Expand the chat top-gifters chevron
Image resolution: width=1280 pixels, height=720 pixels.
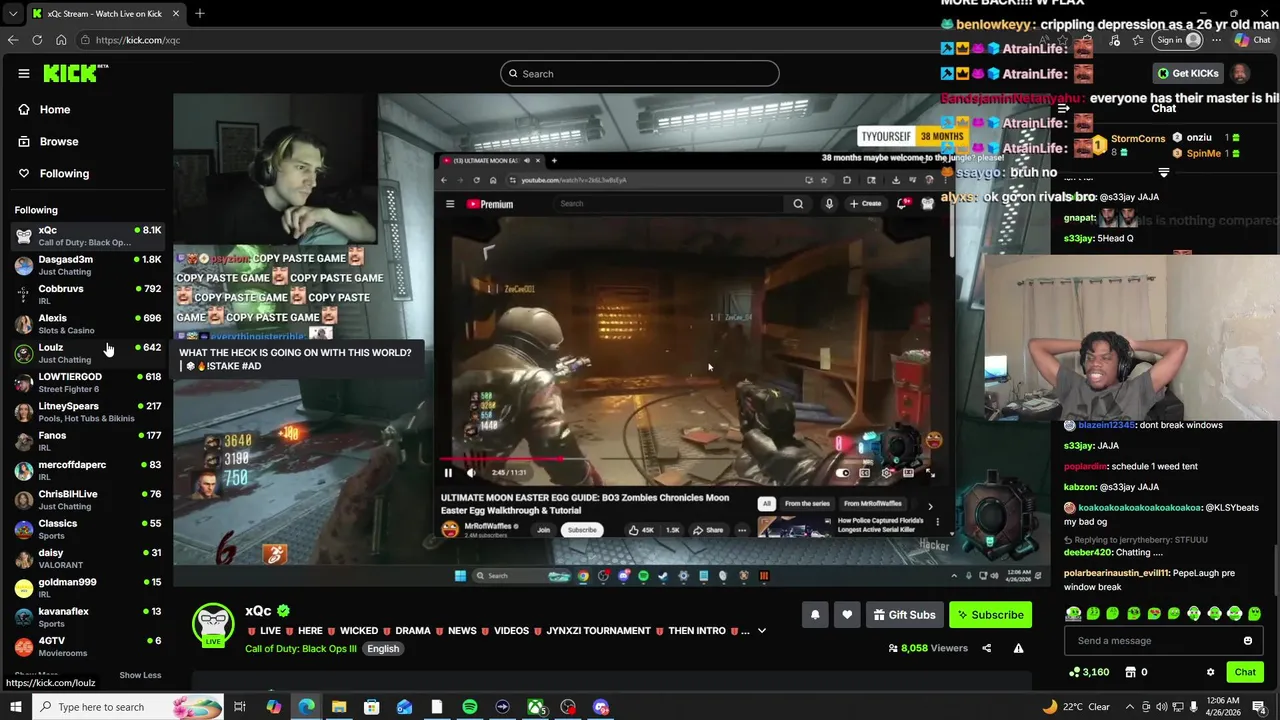pos(1163,172)
